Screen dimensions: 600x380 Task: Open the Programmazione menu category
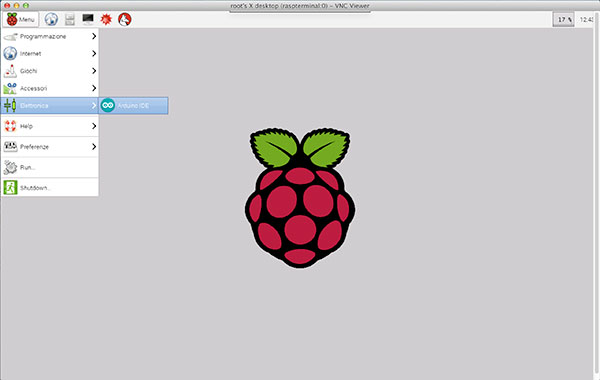(x=50, y=36)
